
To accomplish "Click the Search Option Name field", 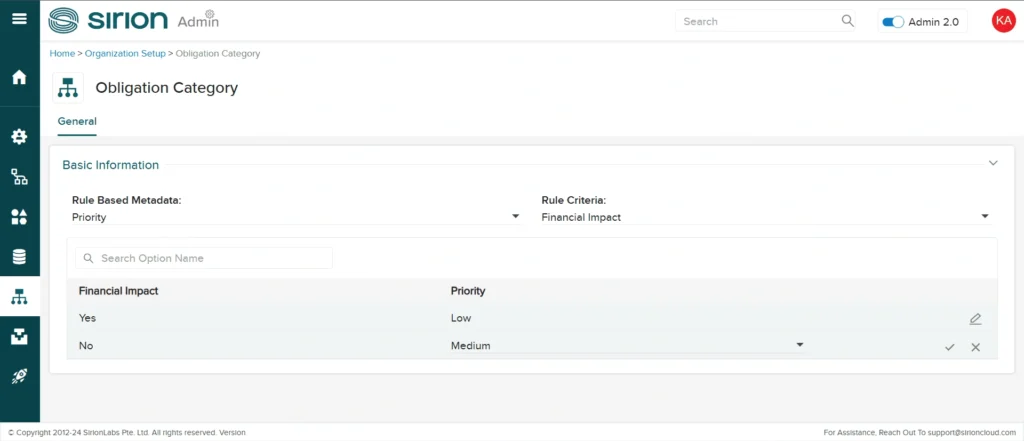I will (205, 258).
